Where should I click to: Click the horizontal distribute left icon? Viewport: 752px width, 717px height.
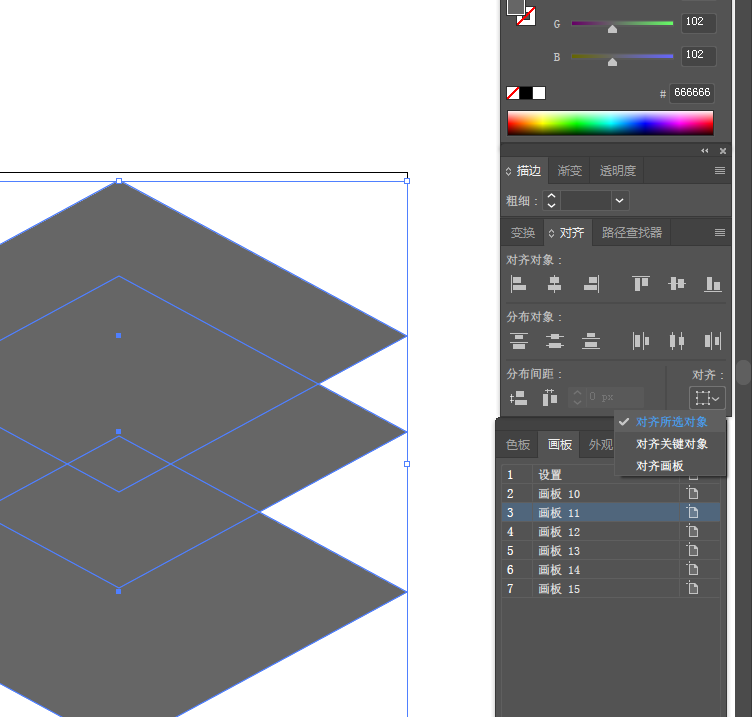(x=641, y=341)
